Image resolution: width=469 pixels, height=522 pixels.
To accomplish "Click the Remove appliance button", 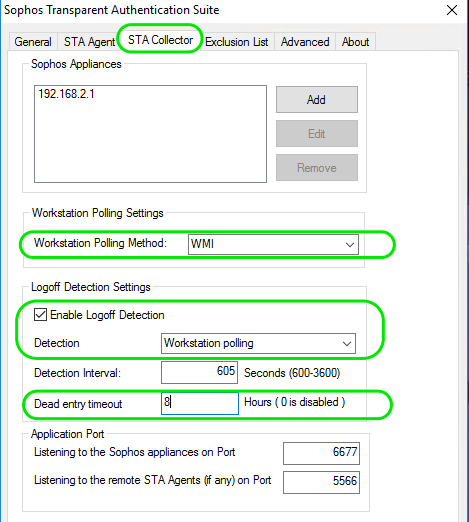I will point(317,167).
